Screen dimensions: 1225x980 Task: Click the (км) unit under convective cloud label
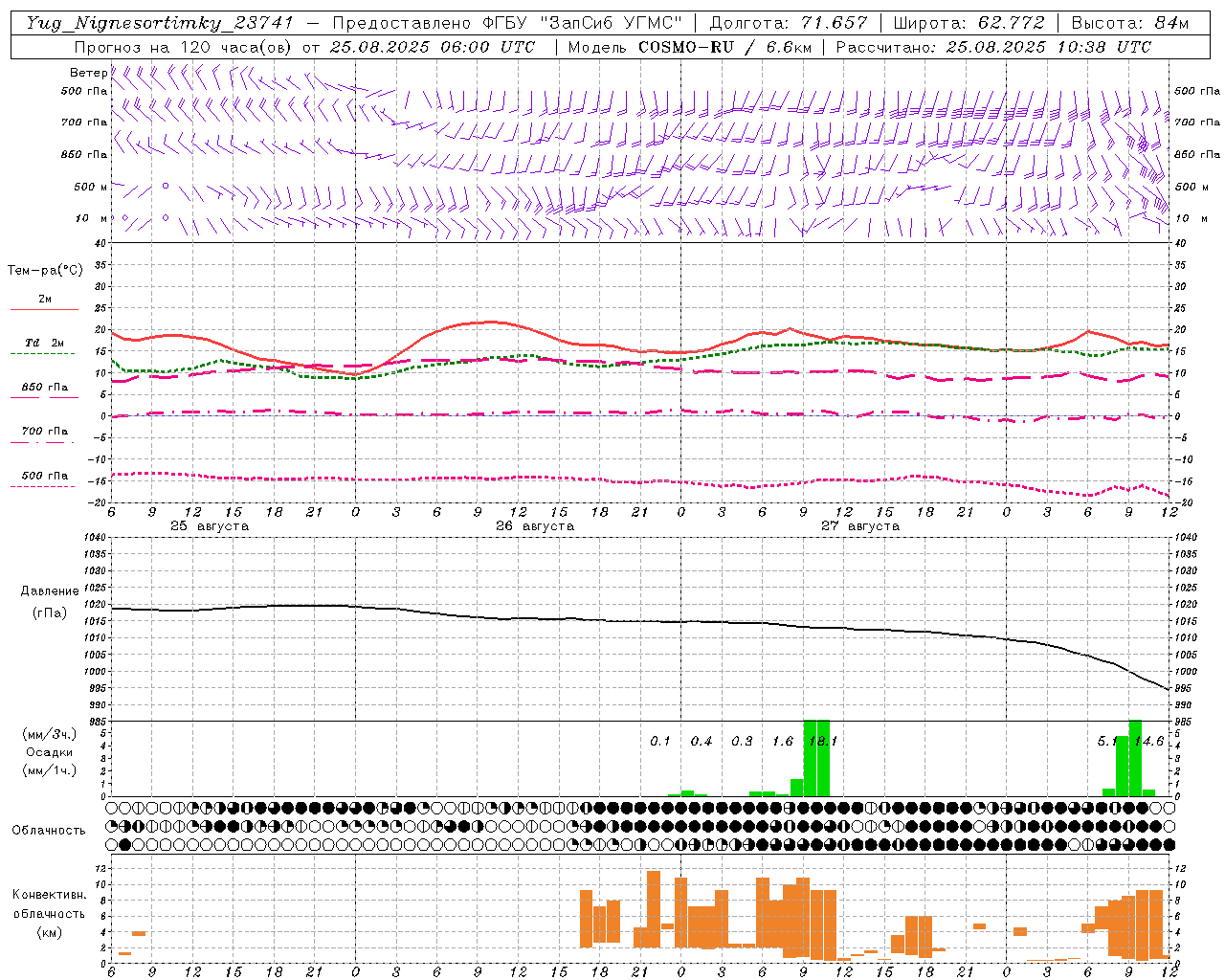coord(49,932)
